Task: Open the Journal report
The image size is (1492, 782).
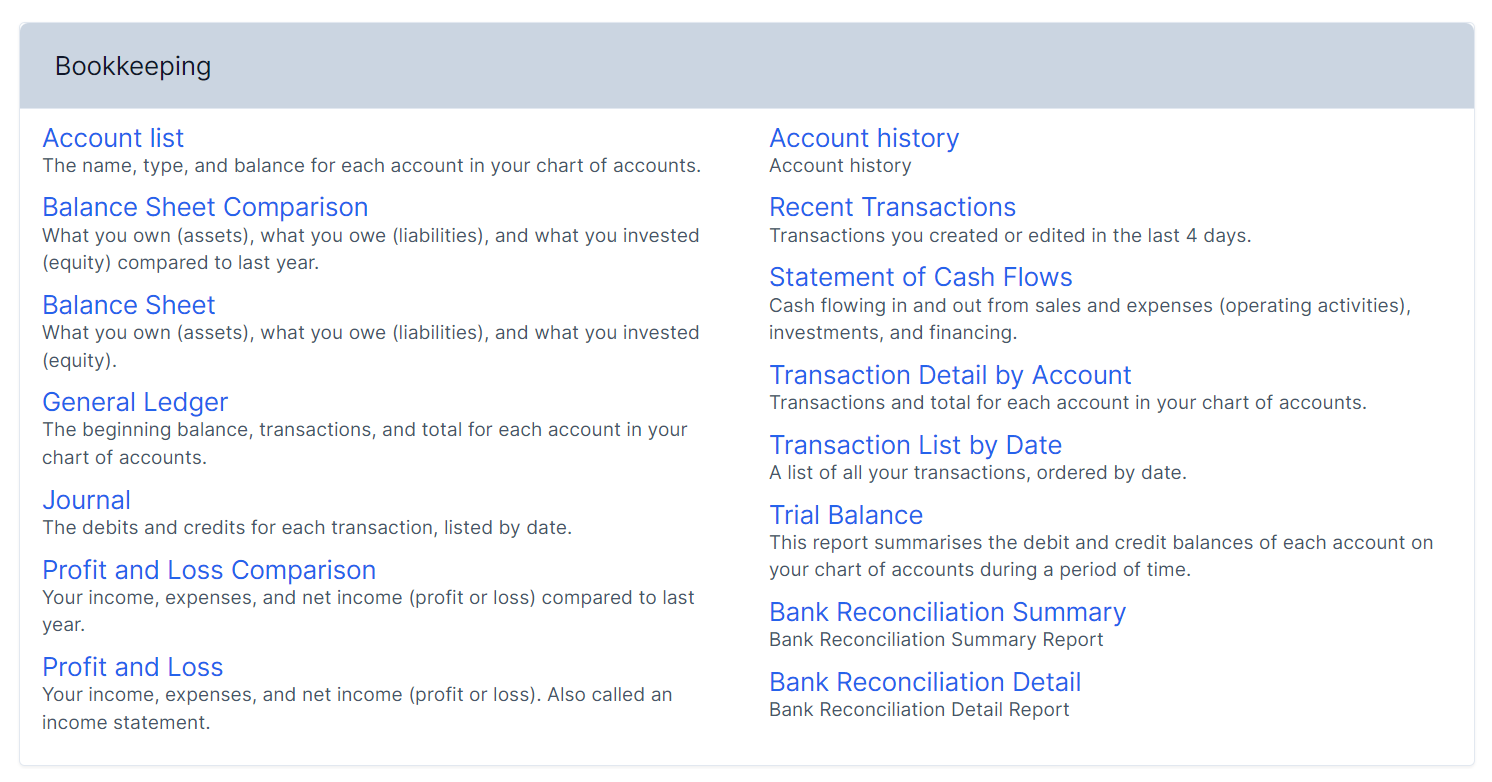Action: (87, 500)
